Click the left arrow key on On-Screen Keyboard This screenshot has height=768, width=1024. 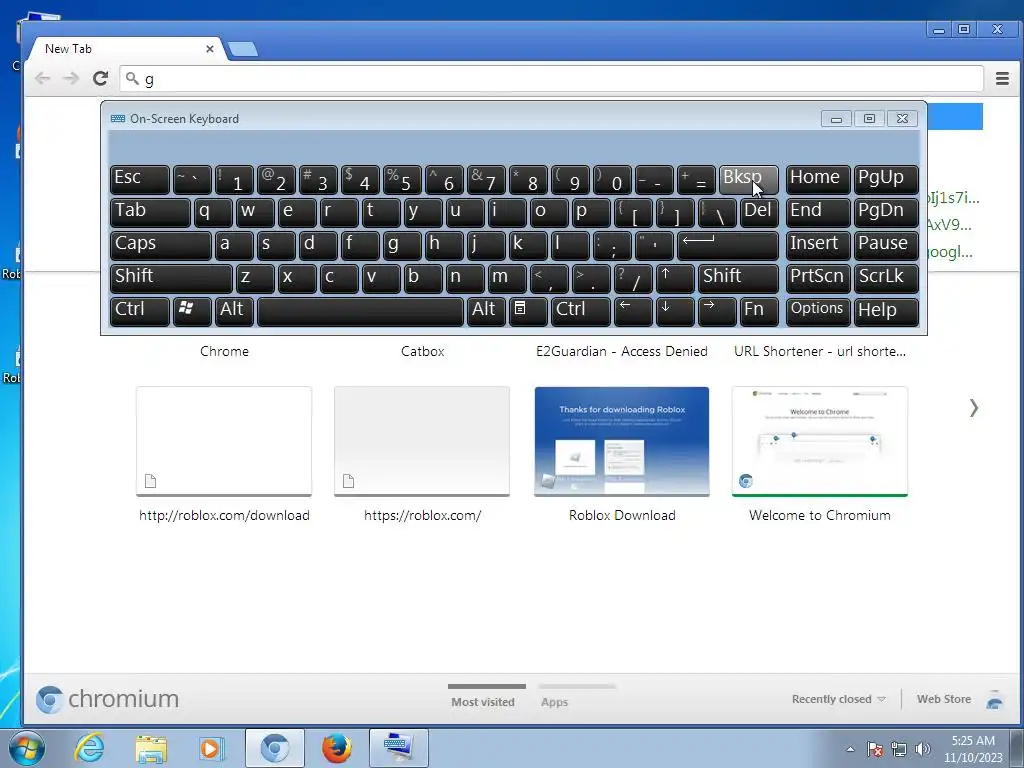(x=633, y=311)
